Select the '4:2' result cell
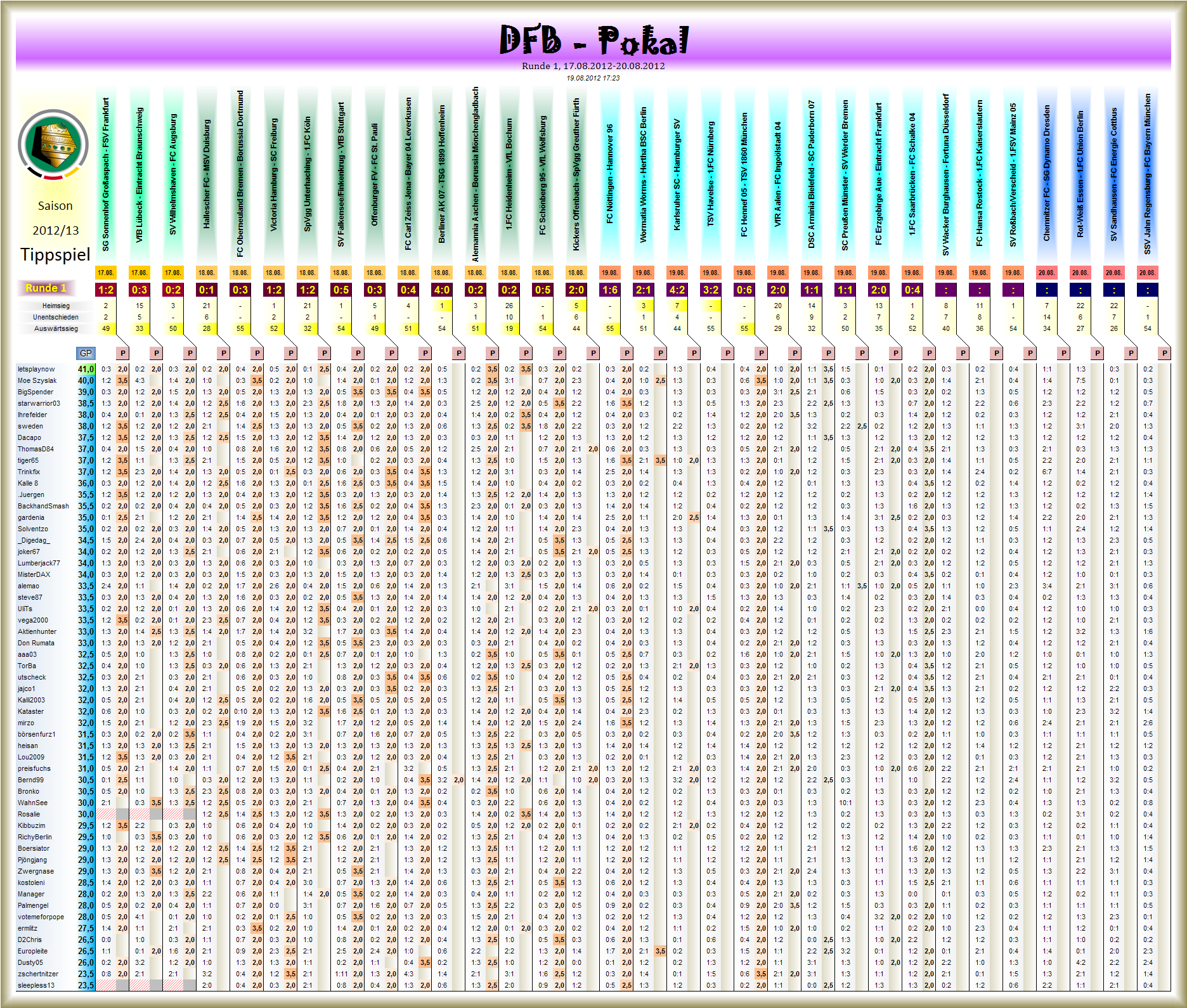 pos(677,290)
